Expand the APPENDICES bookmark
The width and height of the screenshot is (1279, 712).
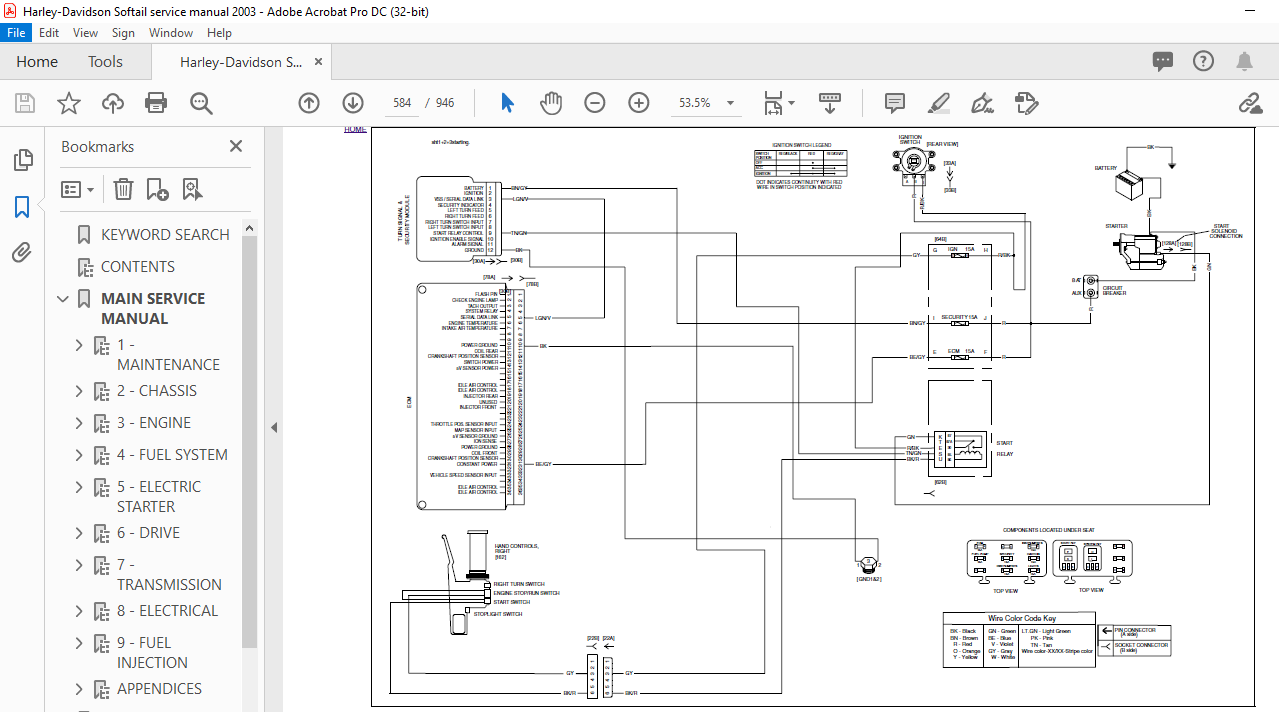[79, 689]
